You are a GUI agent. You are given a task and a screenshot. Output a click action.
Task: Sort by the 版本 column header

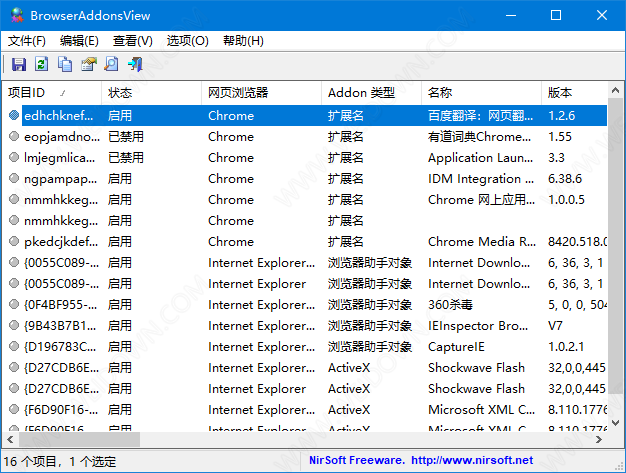click(x=575, y=93)
